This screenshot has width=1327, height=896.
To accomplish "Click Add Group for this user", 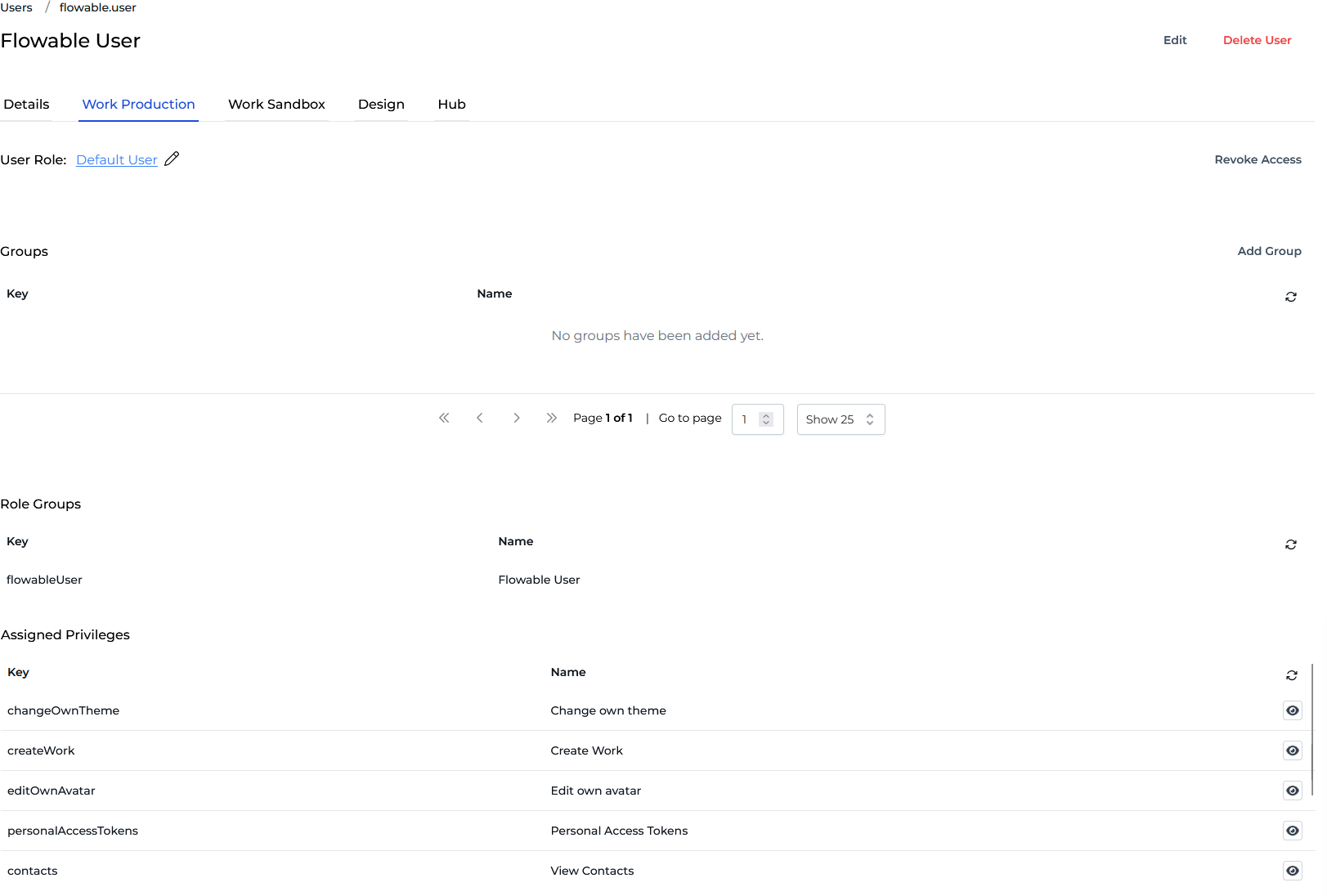I will (x=1269, y=251).
